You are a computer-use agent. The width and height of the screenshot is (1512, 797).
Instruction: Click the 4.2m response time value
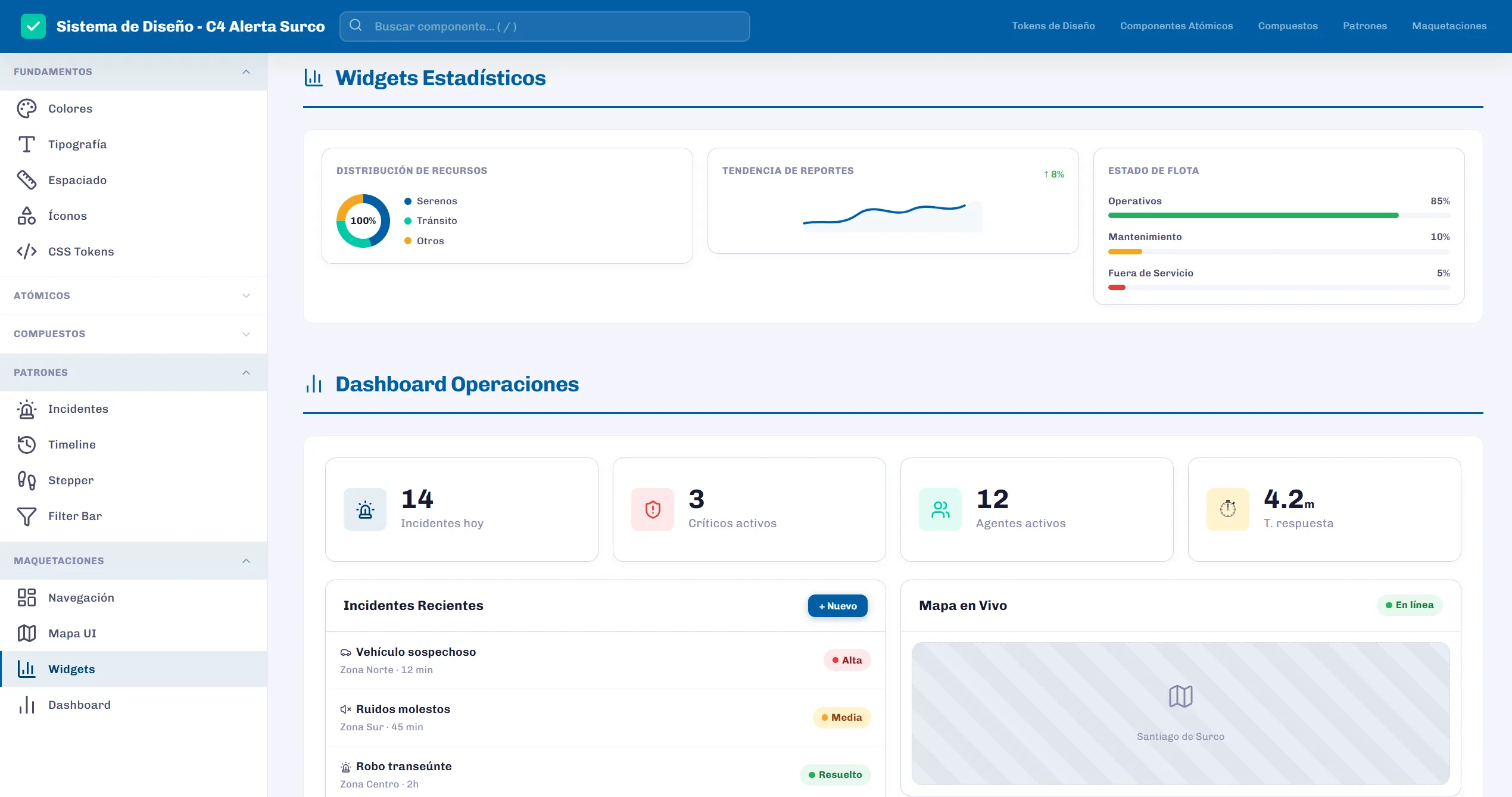pyautogui.click(x=1289, y=499)
